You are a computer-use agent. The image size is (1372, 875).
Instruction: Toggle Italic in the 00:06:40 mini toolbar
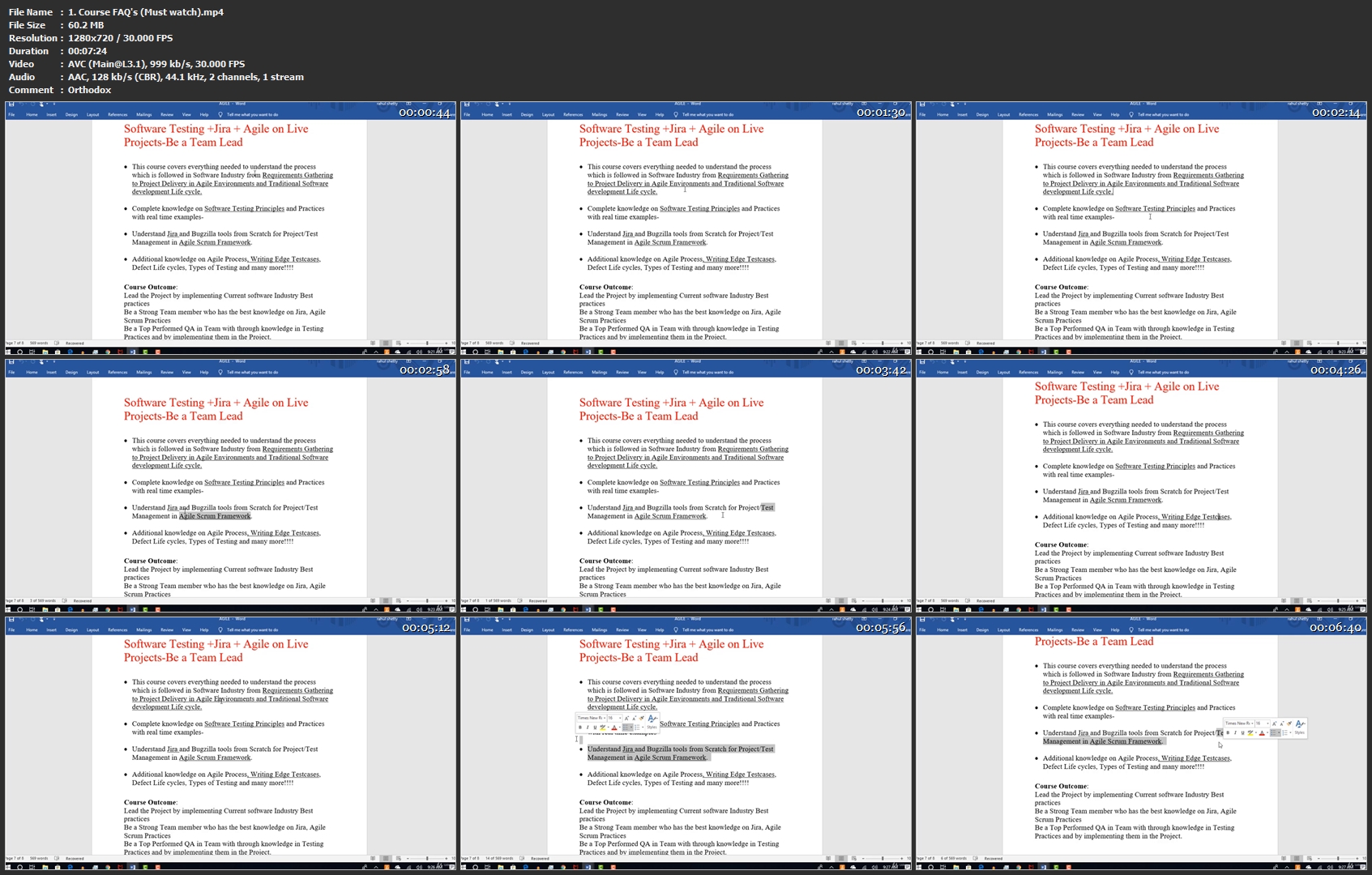point(1235,732)
